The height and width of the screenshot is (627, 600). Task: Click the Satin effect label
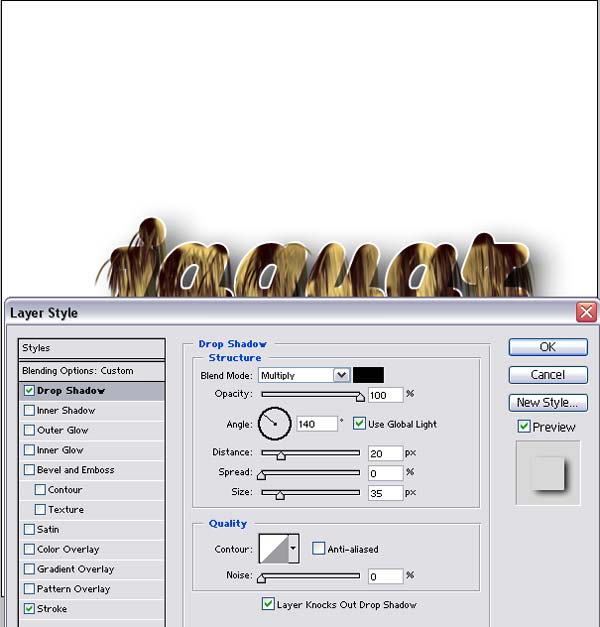[48, 530]
